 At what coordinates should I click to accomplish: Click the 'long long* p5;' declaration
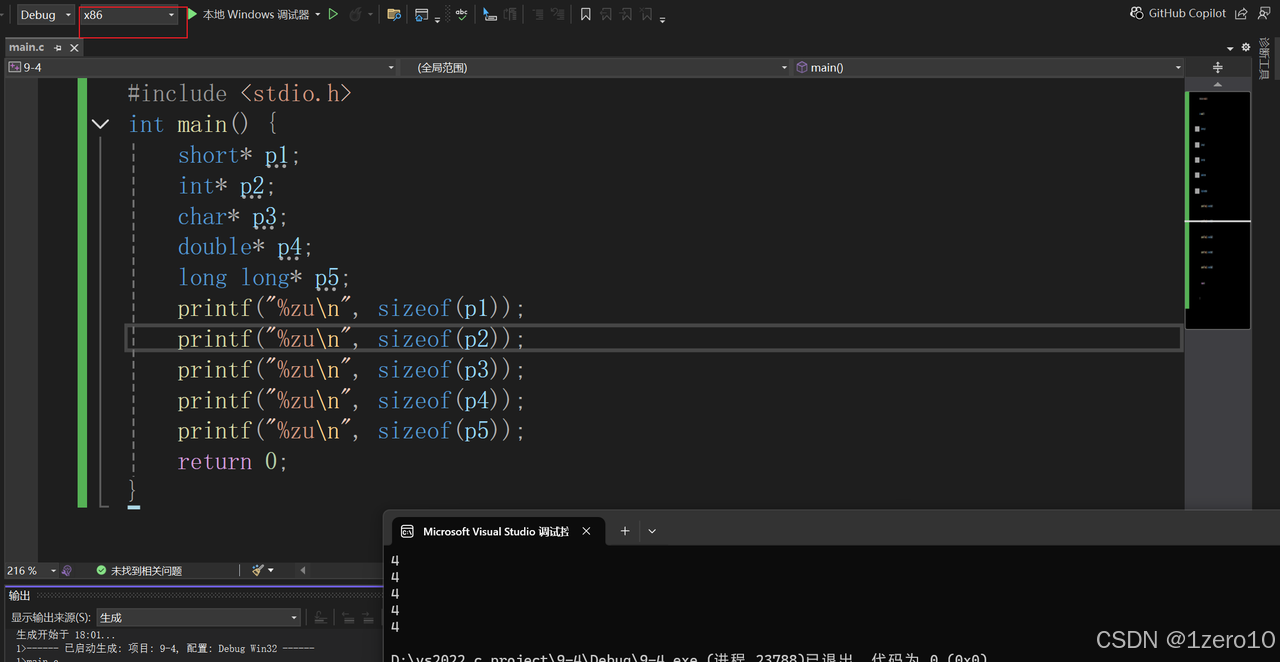click(264, 278)
